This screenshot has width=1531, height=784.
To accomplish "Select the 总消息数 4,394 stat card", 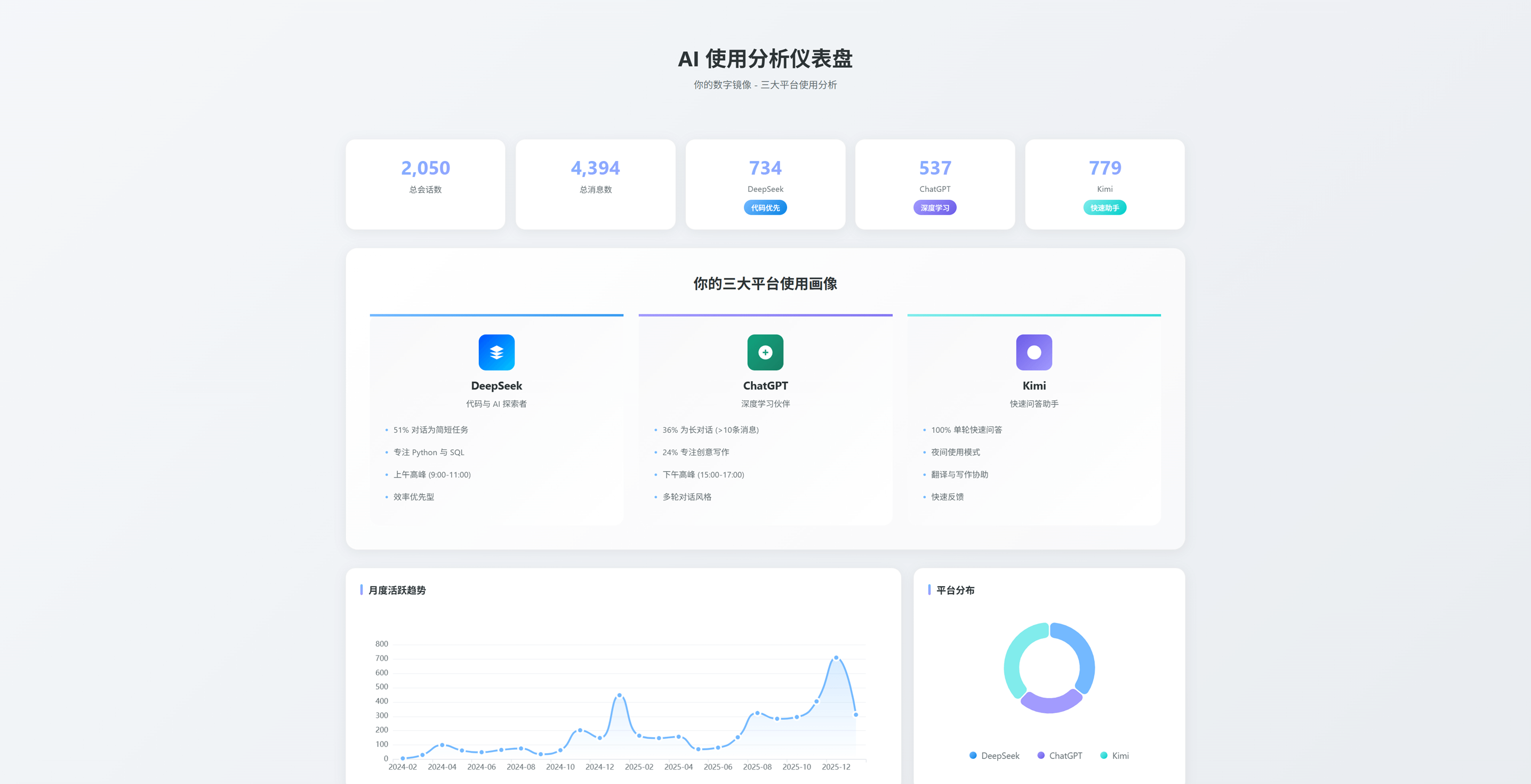I will pyautogui.click(x=596, y=184).
